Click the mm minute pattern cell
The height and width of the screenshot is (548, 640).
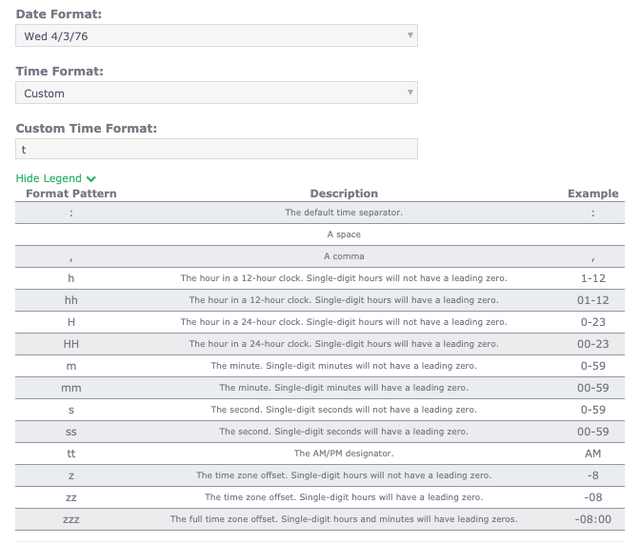[x=71, y=388]
